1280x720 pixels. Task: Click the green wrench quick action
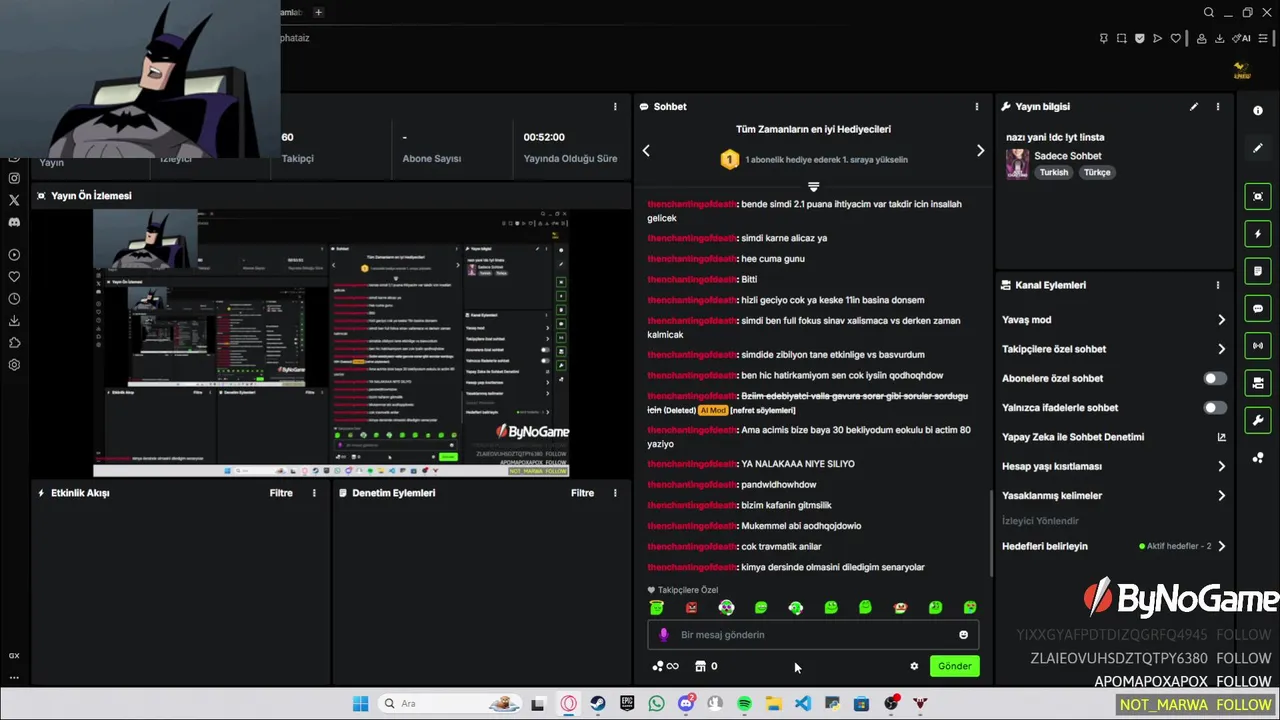(1258, 420)
